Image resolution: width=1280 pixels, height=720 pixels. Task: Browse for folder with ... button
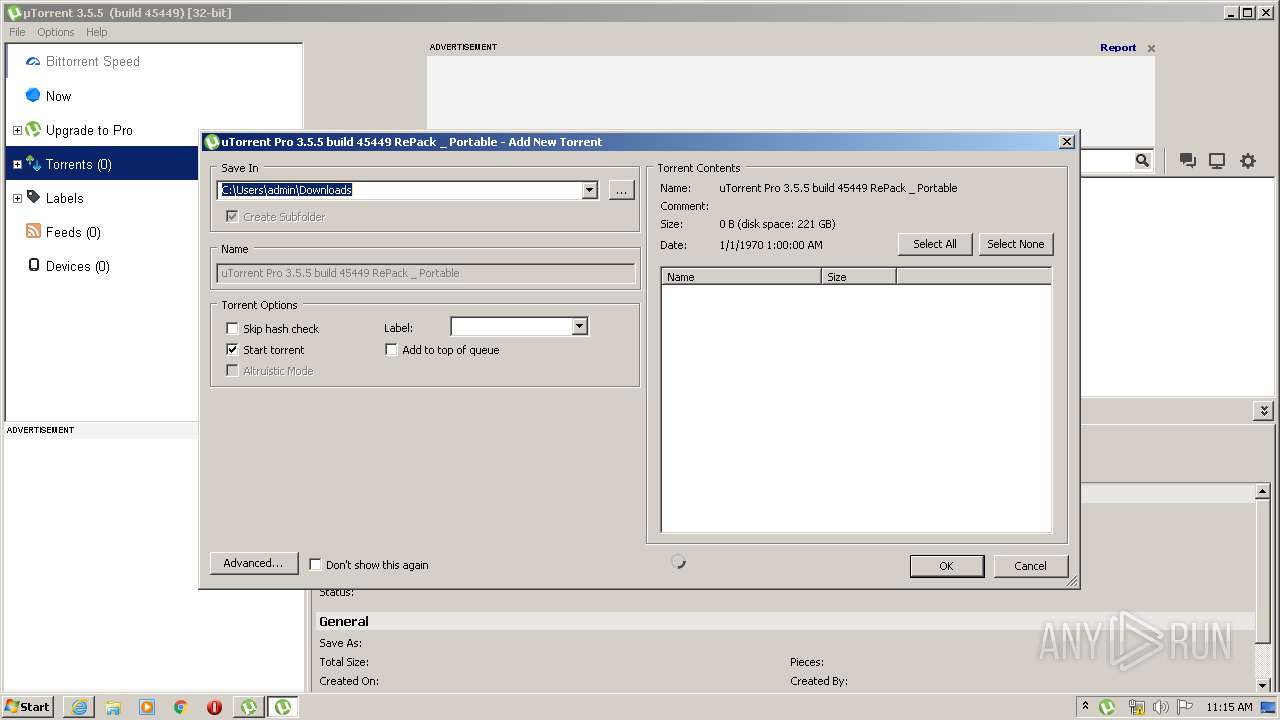point(621,190)
